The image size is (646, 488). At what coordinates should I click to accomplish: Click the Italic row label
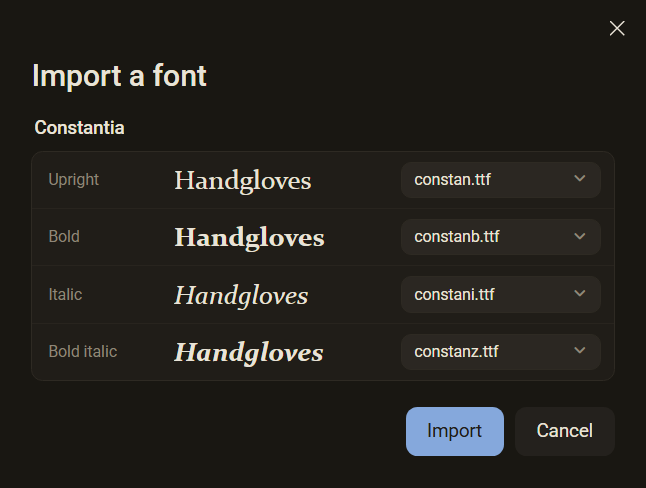[x=65, y=295]
